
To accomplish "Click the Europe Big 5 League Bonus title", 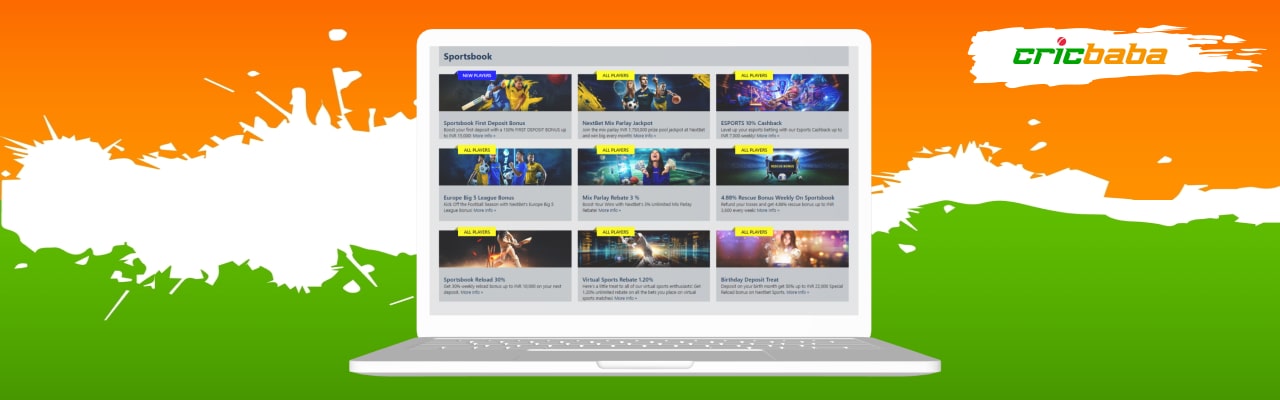I will point(479,198).
